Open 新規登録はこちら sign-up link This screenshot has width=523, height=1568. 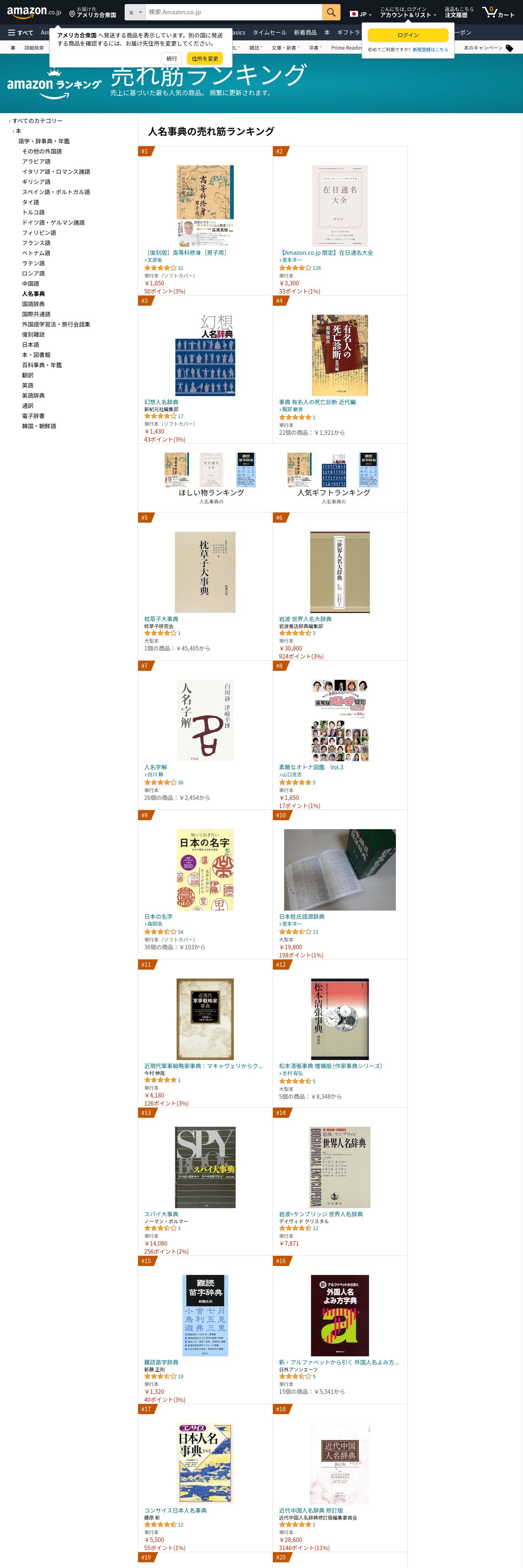coord(431,50)
